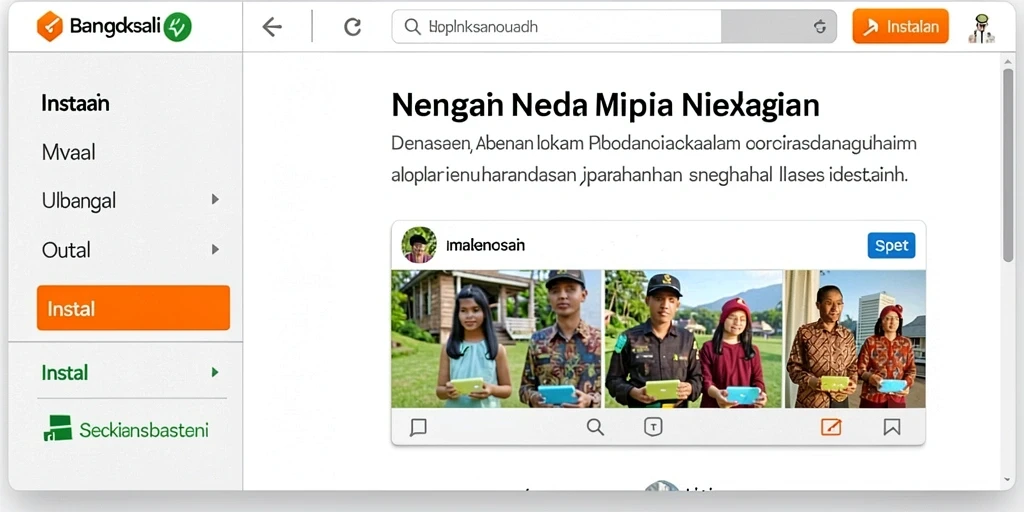Click the orange Instal sidebar button
This screenshot has width=1024, height=512.
click(133, 308)
